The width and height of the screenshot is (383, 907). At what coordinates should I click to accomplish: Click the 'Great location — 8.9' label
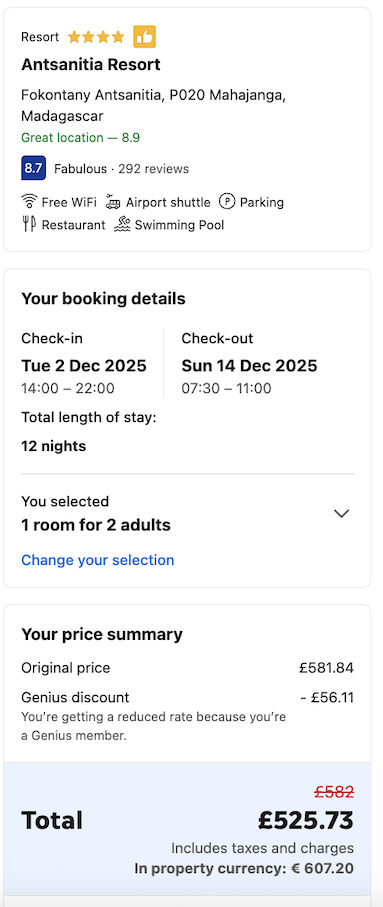point(80,138)
